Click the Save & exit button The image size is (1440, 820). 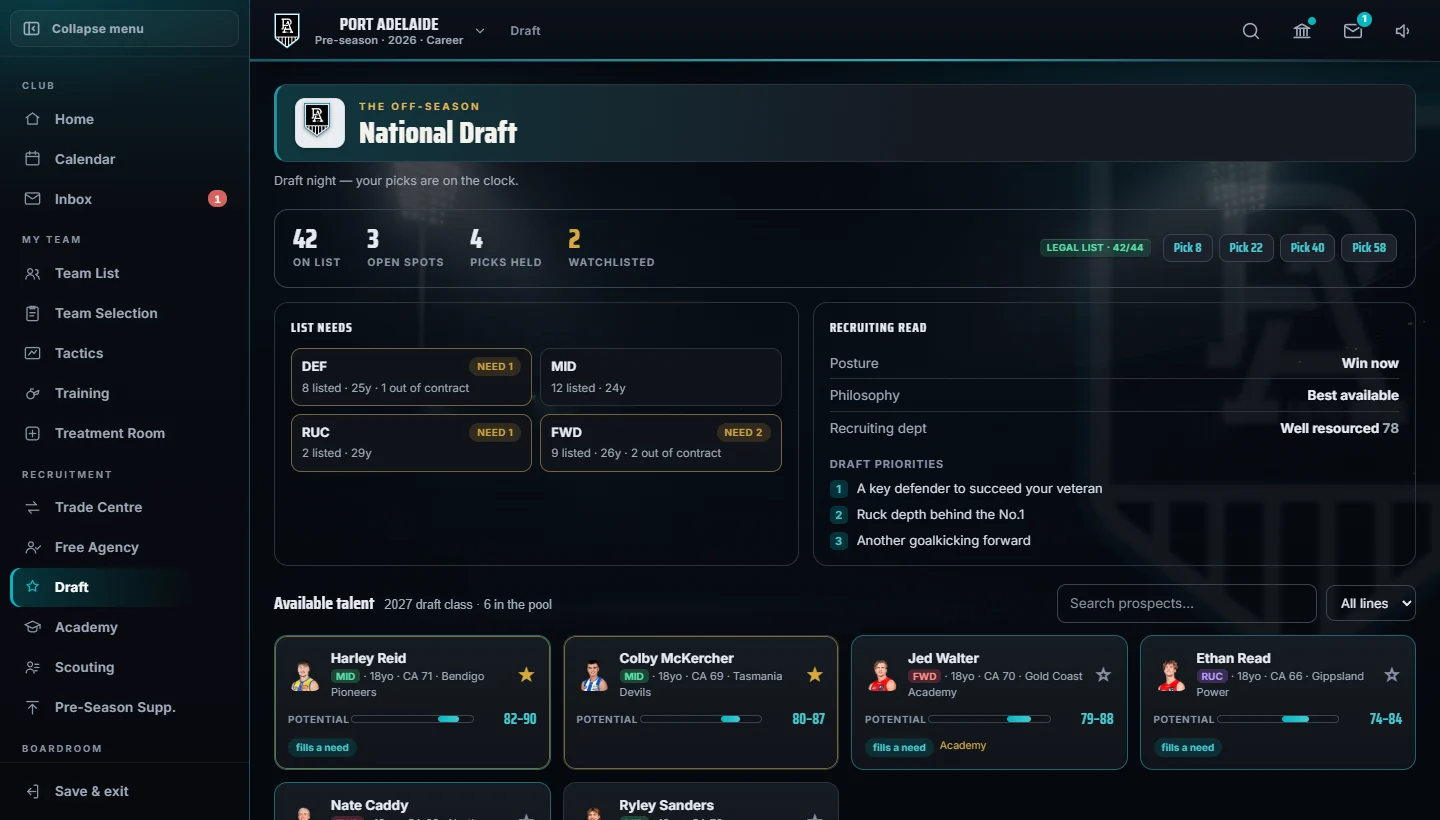124,791
